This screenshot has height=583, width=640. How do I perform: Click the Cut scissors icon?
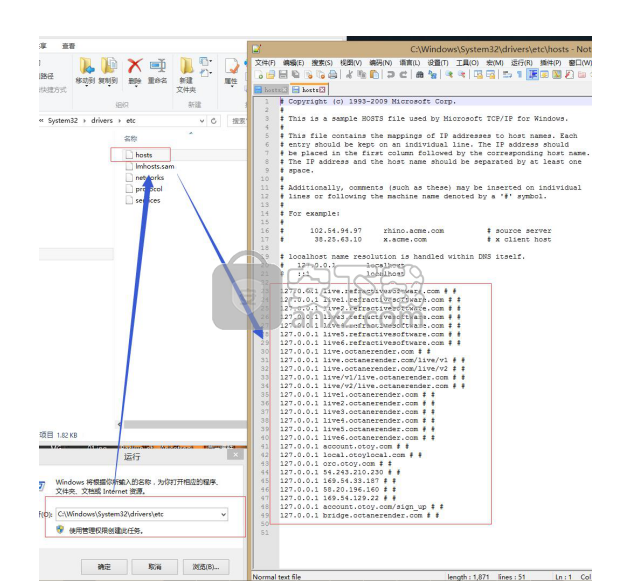tap(349, 74)
